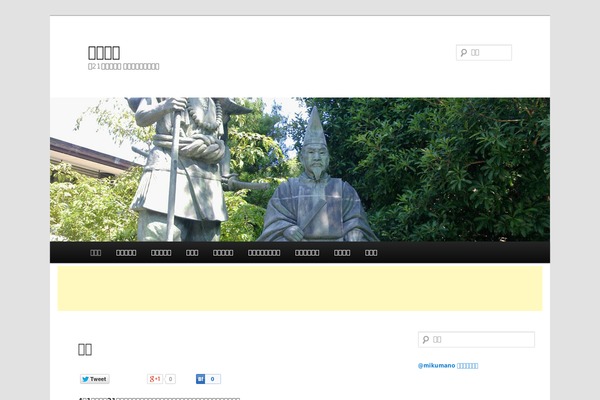Click the sidebar search magnifier icon
Viewport: 600px width, 400px height.
[426, 340]
